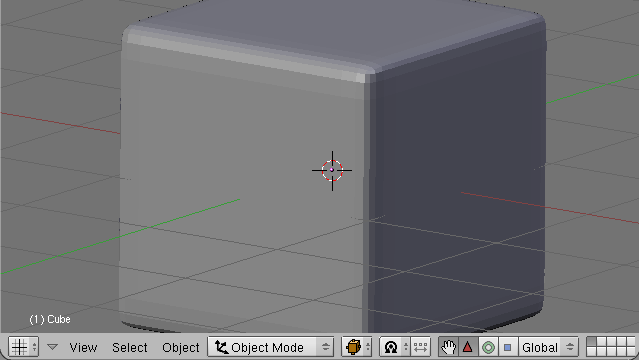The image size is (639, 360).
Task: Toggle the first layer button in top row
Action: coord(591,342)
